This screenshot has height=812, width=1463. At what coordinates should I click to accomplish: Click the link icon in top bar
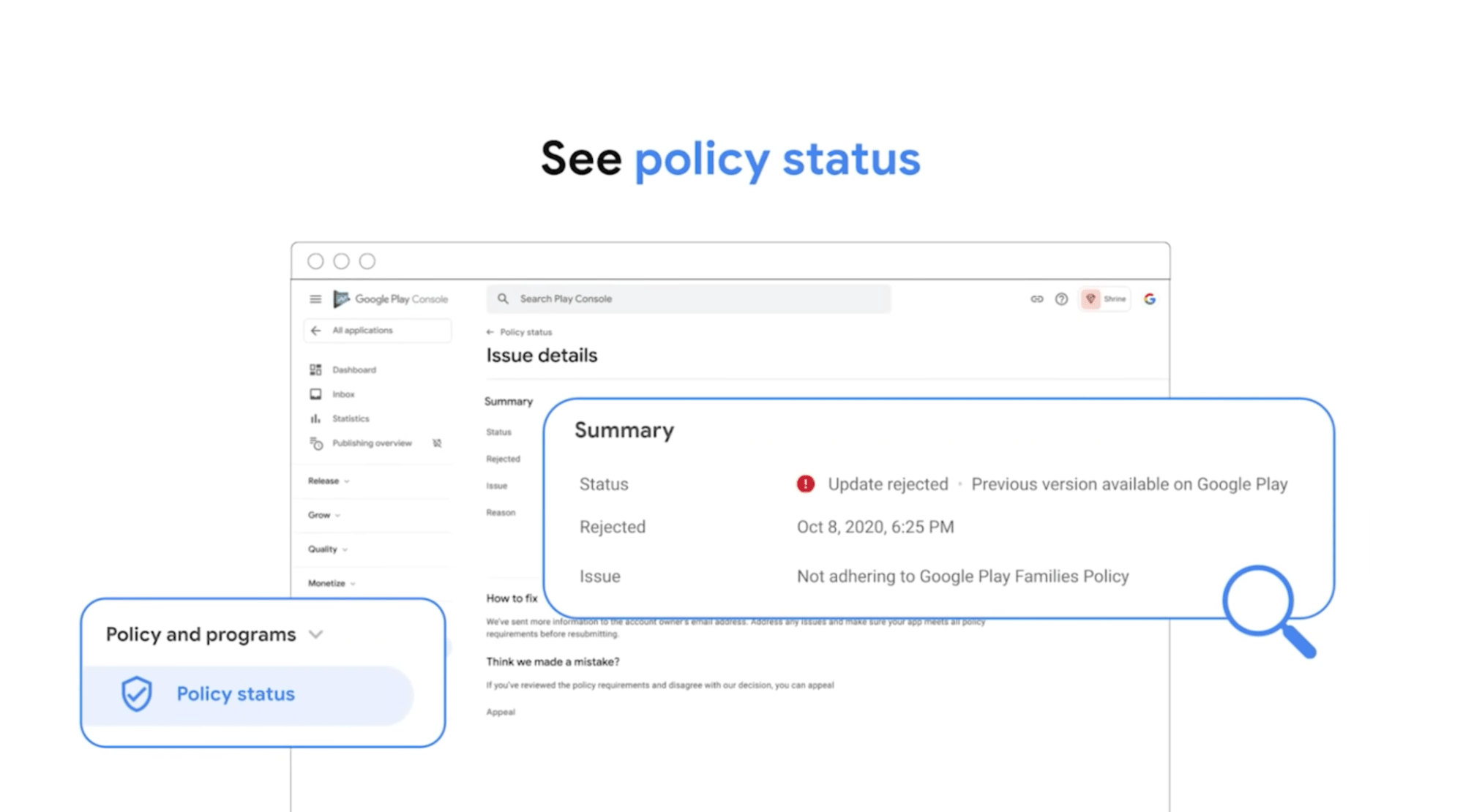[1037, 298]
